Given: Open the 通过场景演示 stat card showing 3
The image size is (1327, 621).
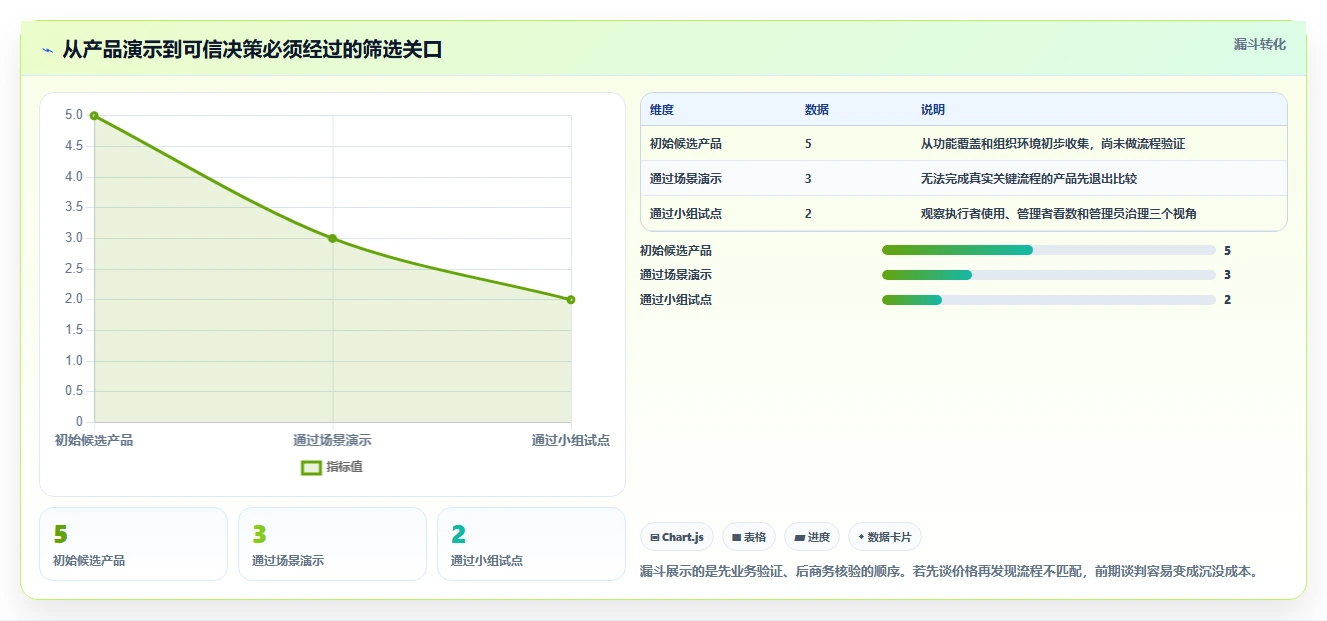Looking at the screenshot, I should click(332, 544).
